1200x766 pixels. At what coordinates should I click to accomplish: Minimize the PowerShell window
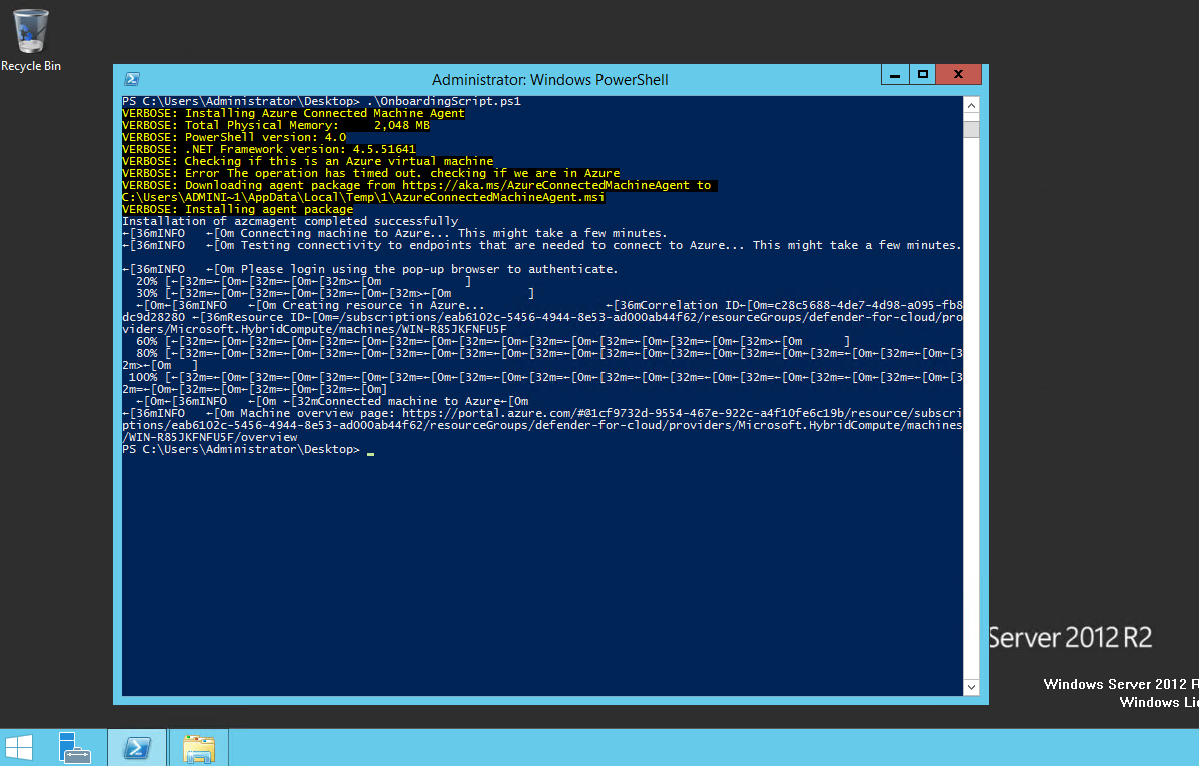tap(896, 75)
